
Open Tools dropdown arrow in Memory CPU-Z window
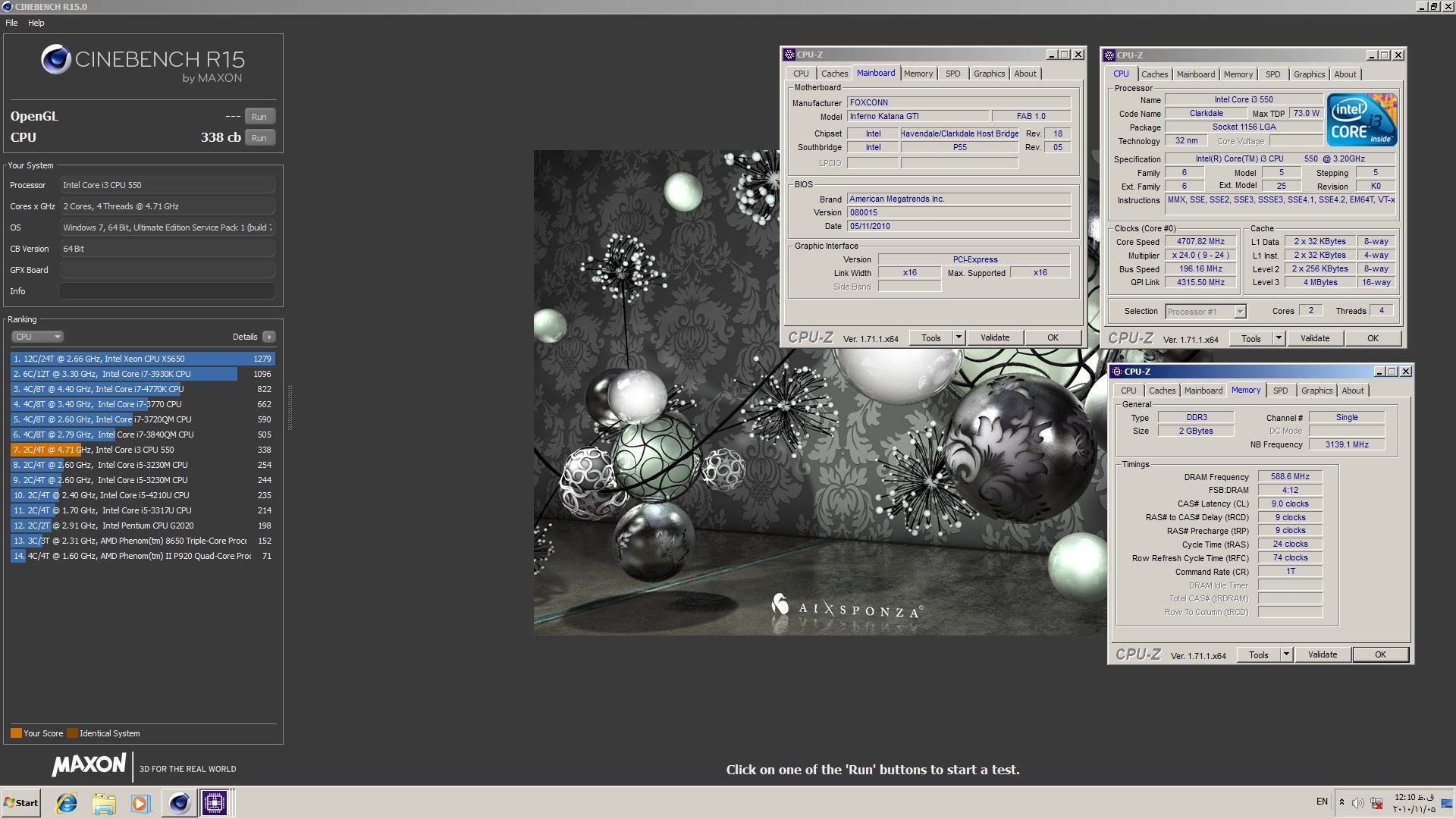1286,655
